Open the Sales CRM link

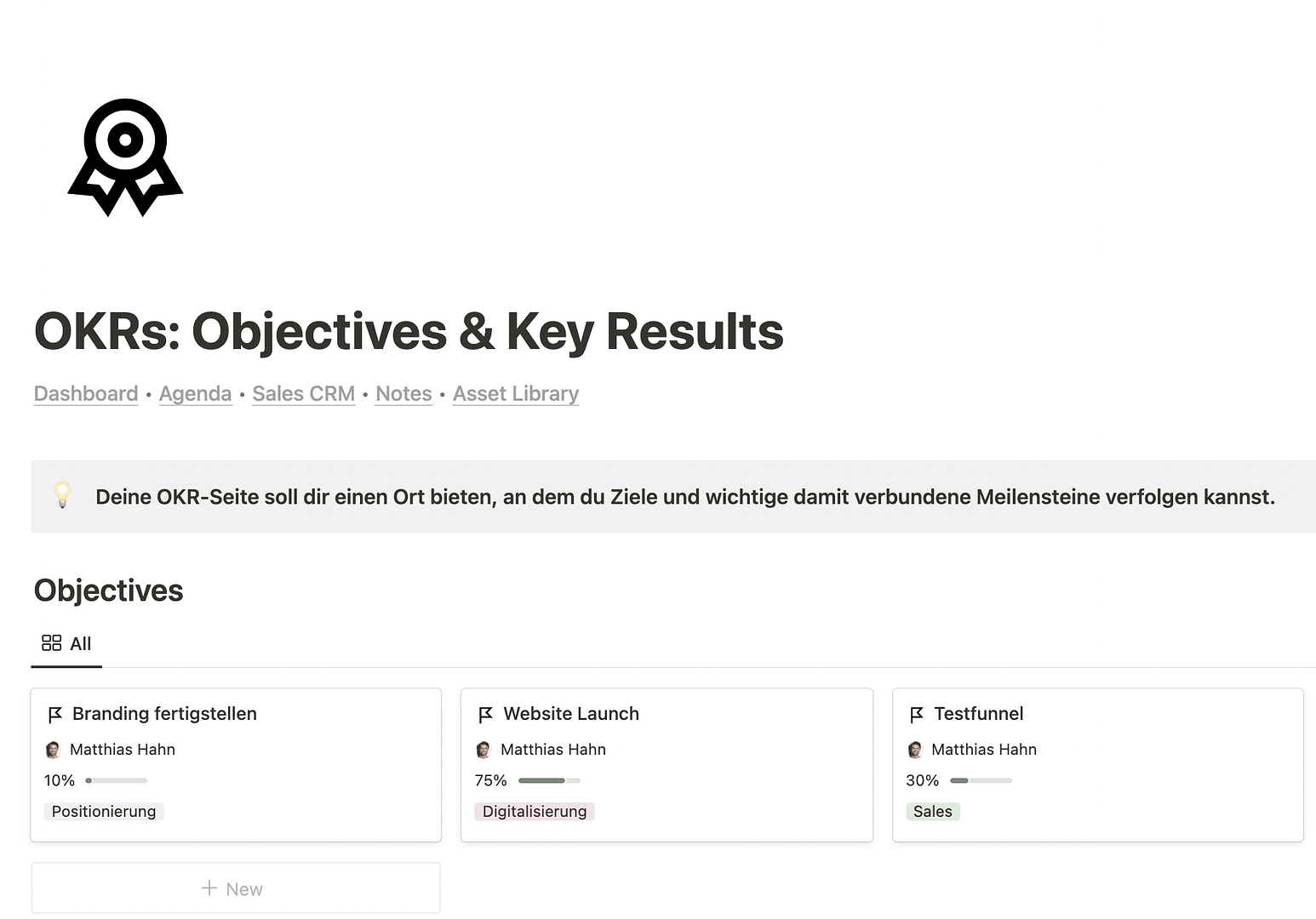[x=303, y=394]
